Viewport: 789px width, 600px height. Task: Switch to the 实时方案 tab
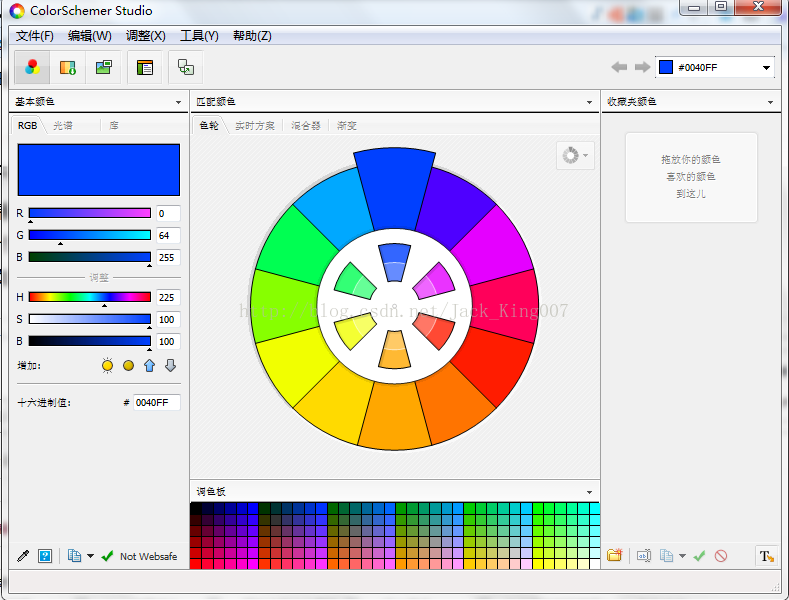point(255,125)
